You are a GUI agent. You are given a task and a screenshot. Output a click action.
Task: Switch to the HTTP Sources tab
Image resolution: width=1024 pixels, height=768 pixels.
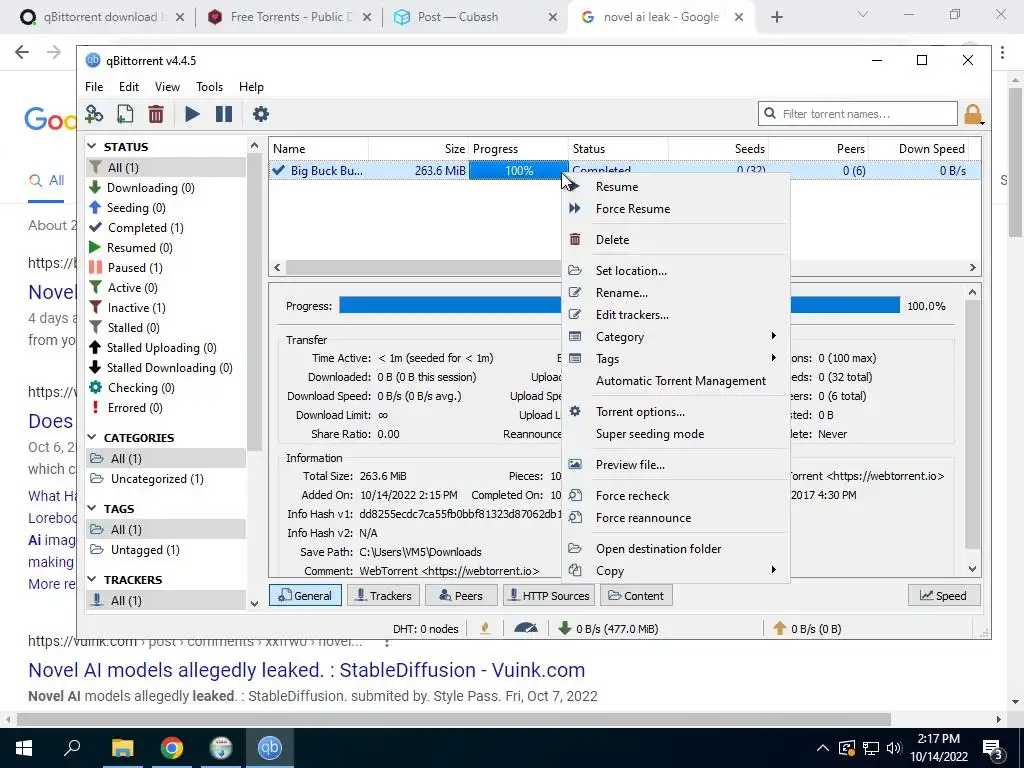549,596
